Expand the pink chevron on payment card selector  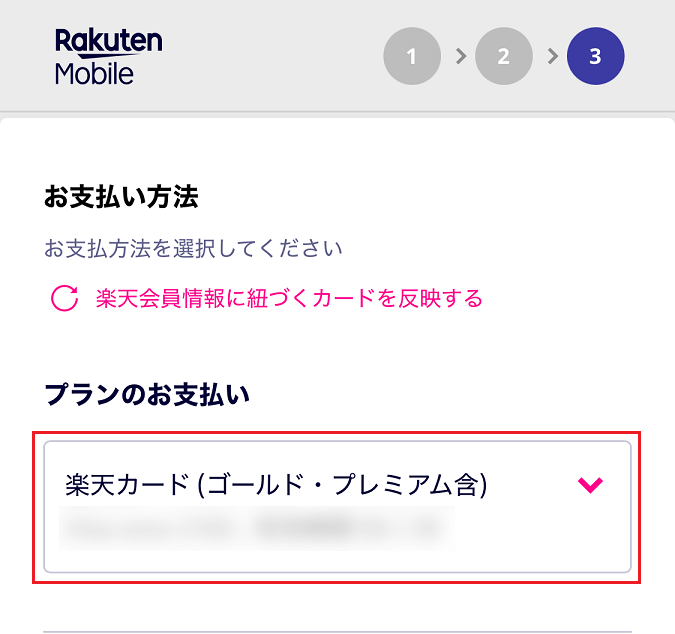pos(591,485)
